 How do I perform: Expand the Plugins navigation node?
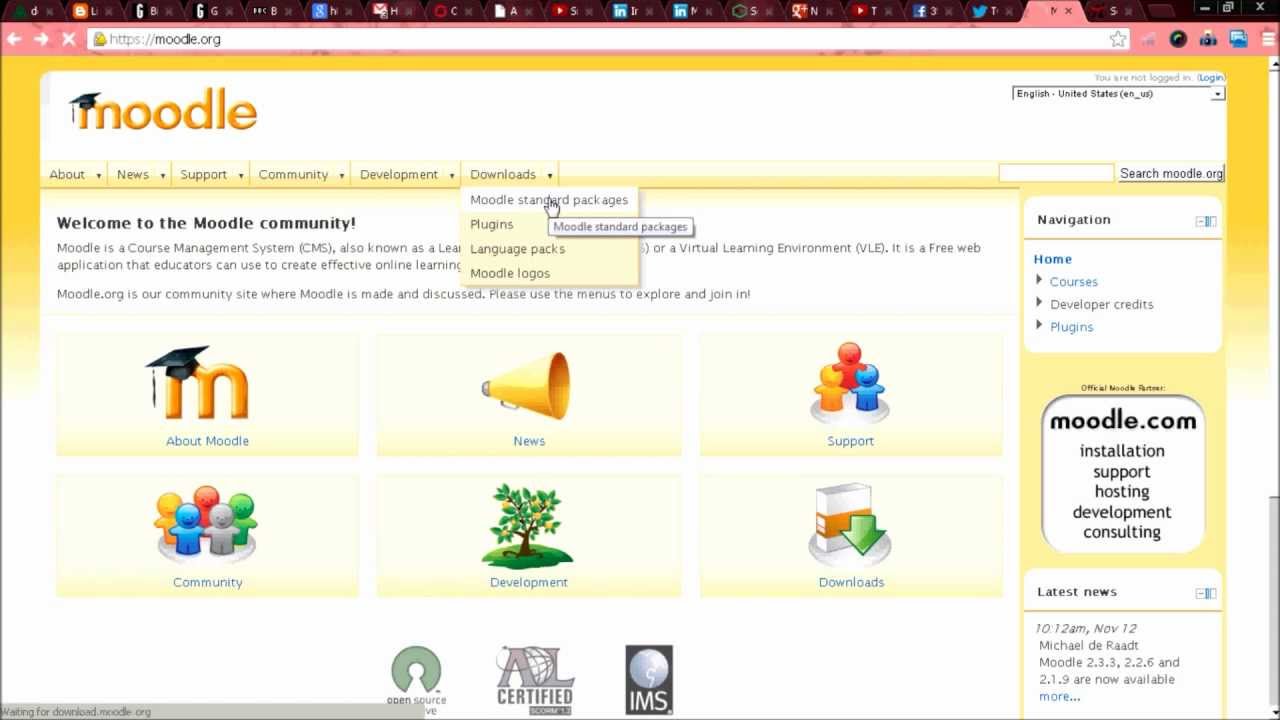coord(1039,326)
